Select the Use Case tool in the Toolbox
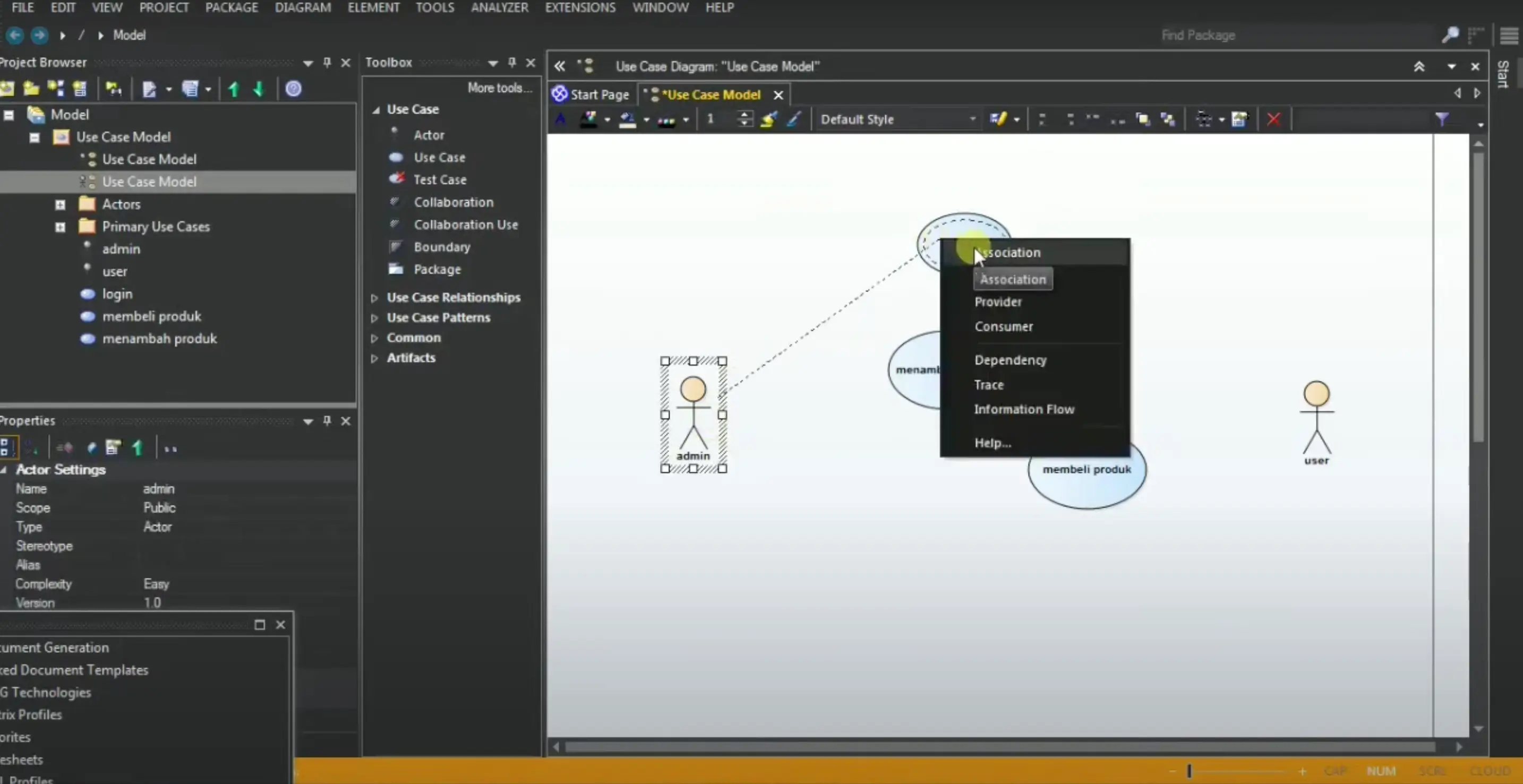The height and width of the screenshot is (784, 1523). [439, 157]
